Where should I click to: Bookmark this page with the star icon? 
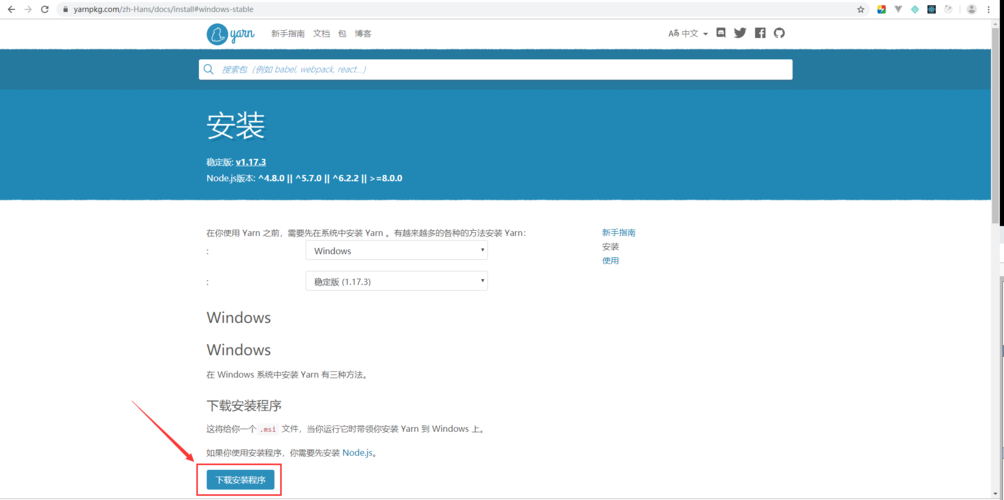pos(861,10)
